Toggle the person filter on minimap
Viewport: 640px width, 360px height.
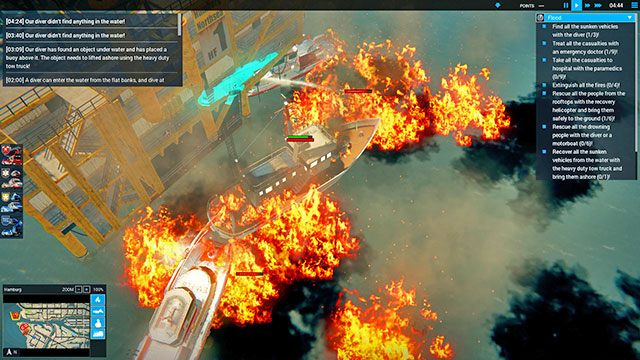98,323
